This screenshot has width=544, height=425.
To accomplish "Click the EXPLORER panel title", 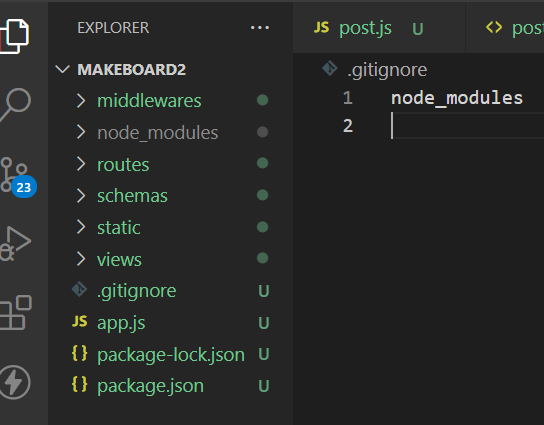I will point(113,28).
